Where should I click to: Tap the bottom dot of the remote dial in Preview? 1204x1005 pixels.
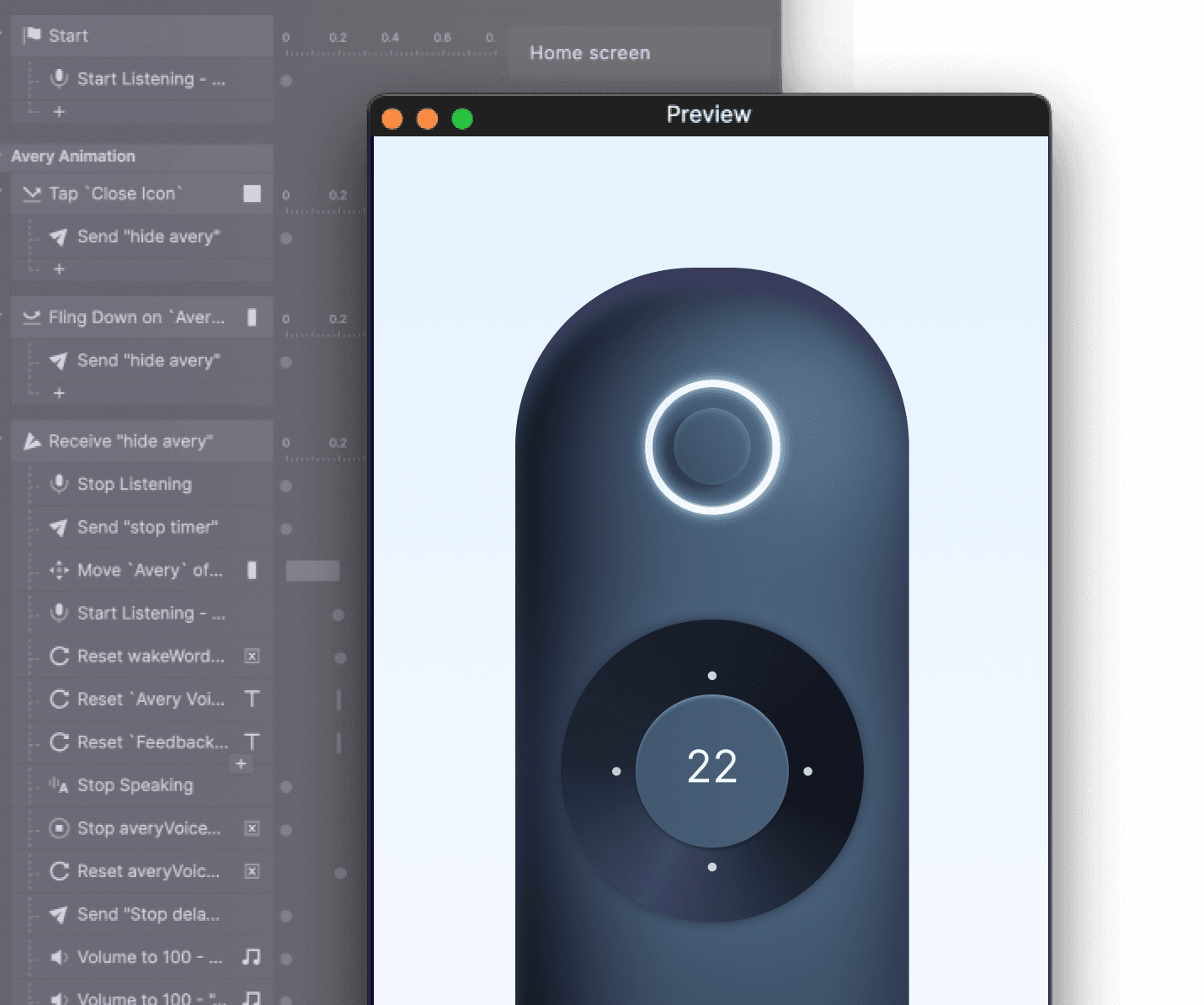[712, 867]
